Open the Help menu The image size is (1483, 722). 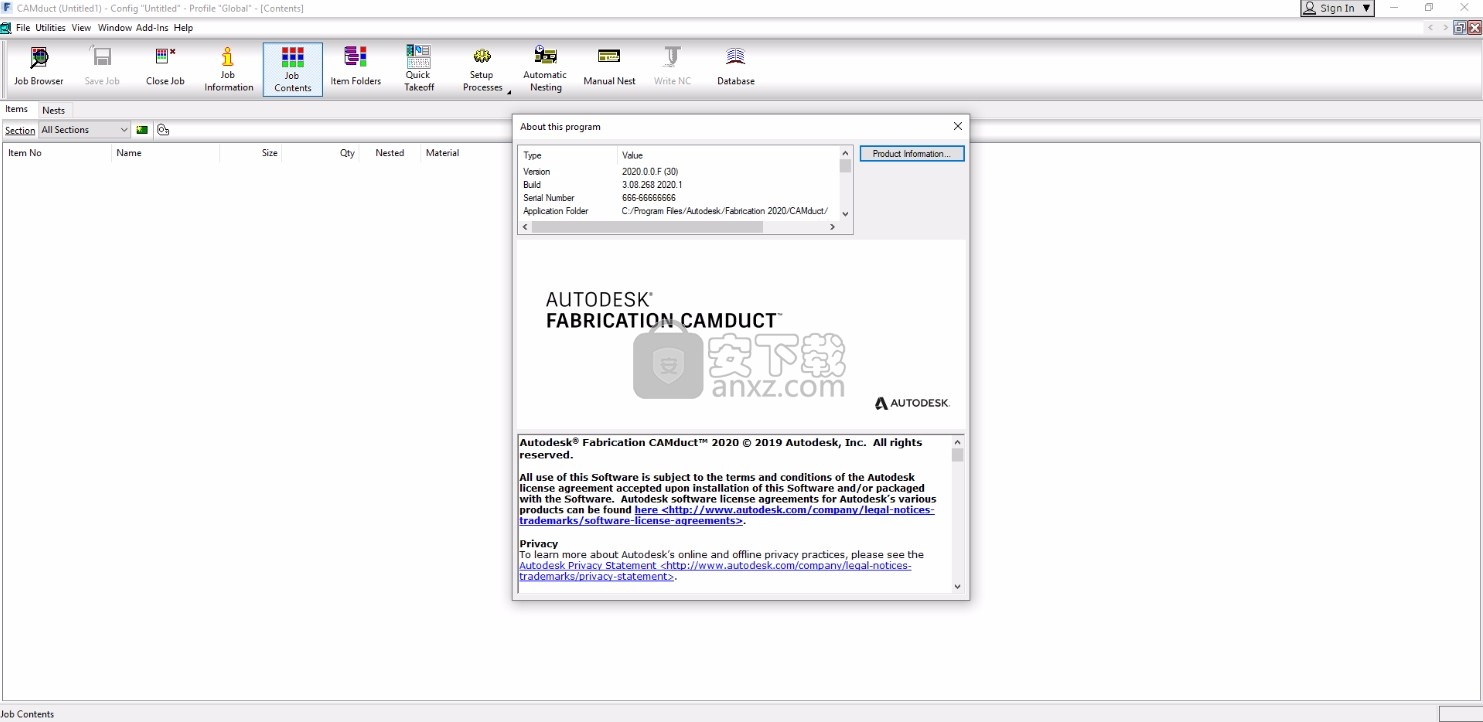coord(183,28)
